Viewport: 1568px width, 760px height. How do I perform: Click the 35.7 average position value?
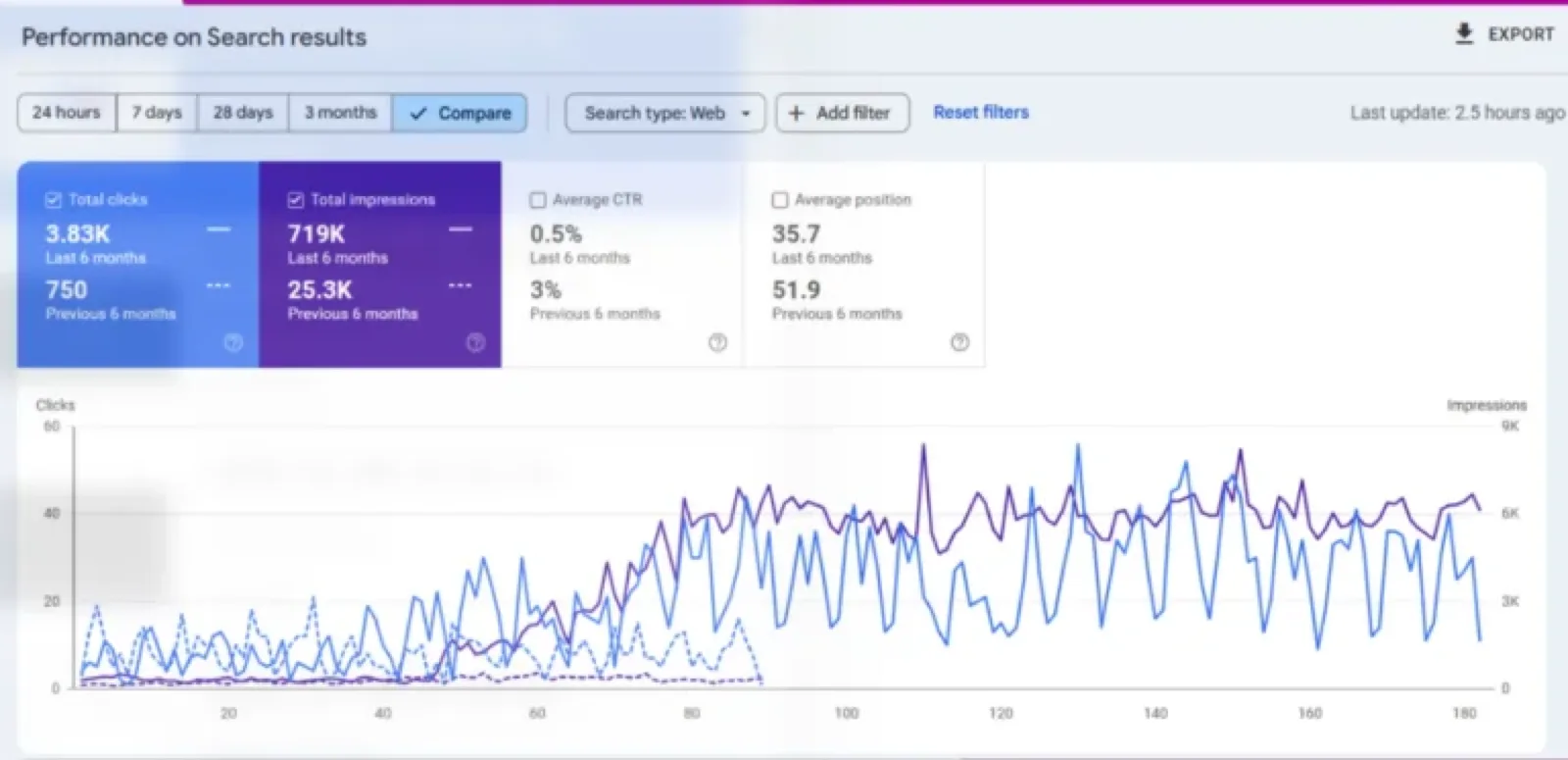[x=796, y=234]
